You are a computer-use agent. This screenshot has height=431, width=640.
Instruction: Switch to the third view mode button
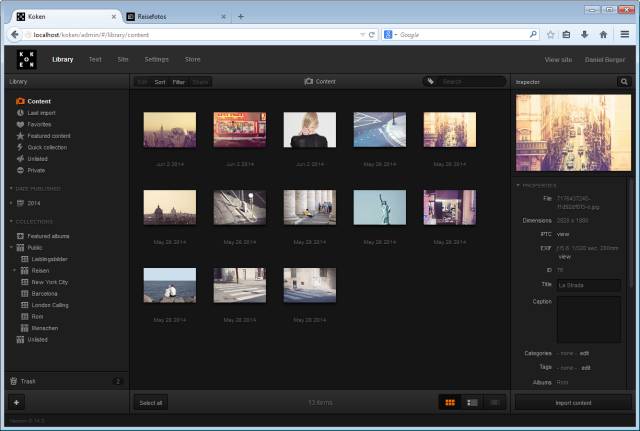click(494, 402)
